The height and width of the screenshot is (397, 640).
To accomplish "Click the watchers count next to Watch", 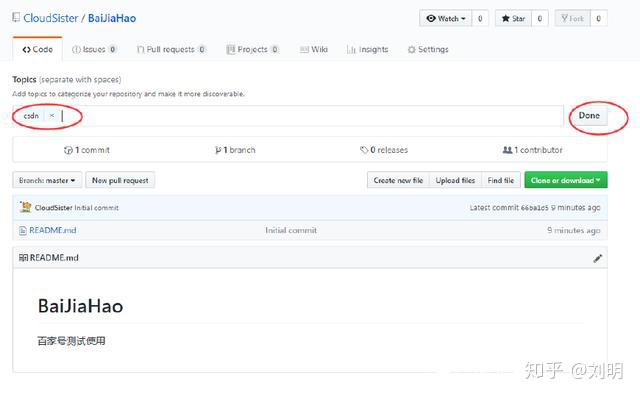I will pyautogui.click(x=480, y=18).
